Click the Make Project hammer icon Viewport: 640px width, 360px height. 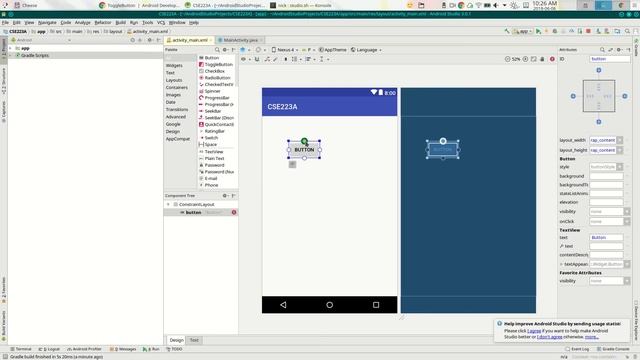[507, 31]
